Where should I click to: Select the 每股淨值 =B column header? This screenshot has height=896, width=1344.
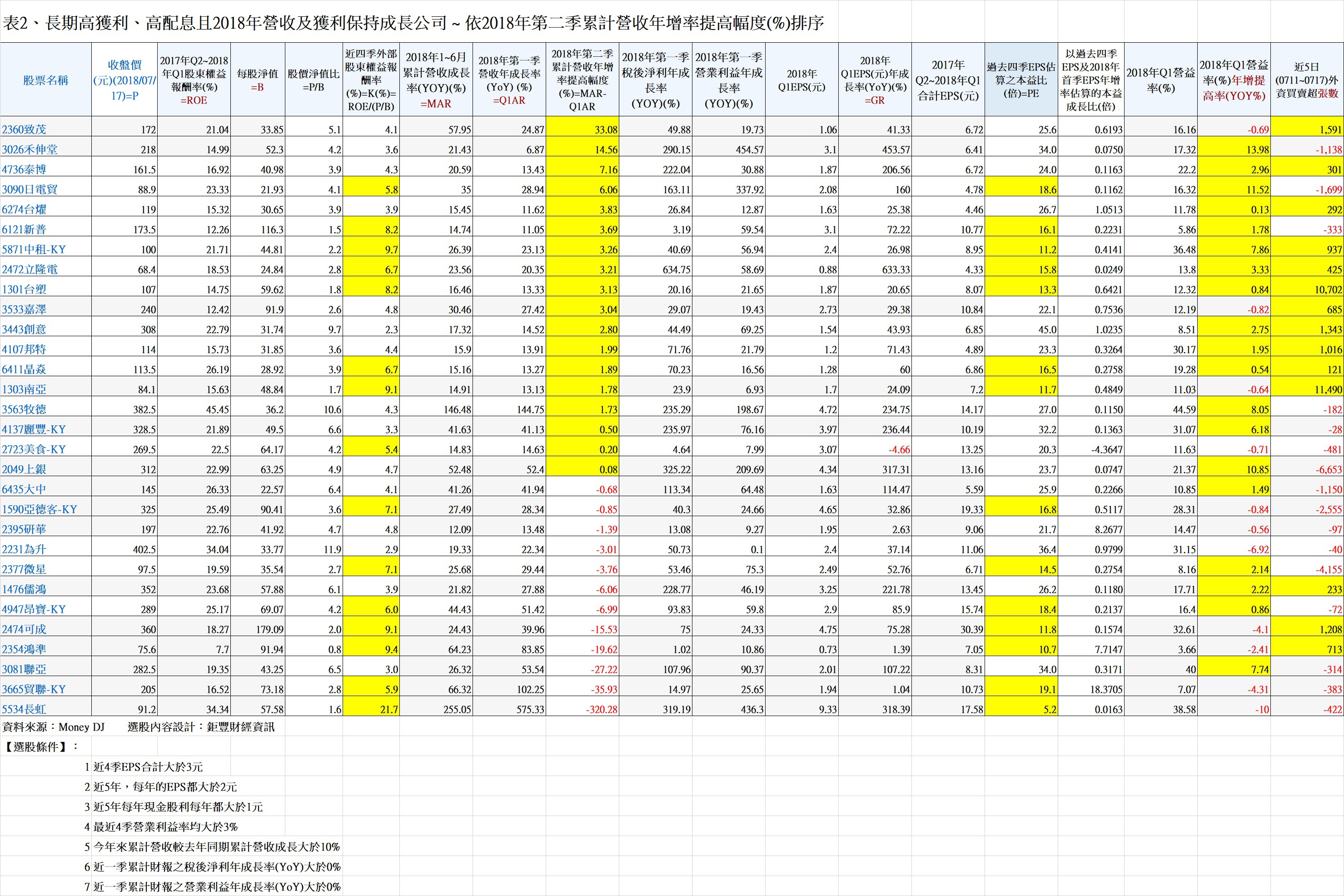pyautogui.click(x=258, y=80)
